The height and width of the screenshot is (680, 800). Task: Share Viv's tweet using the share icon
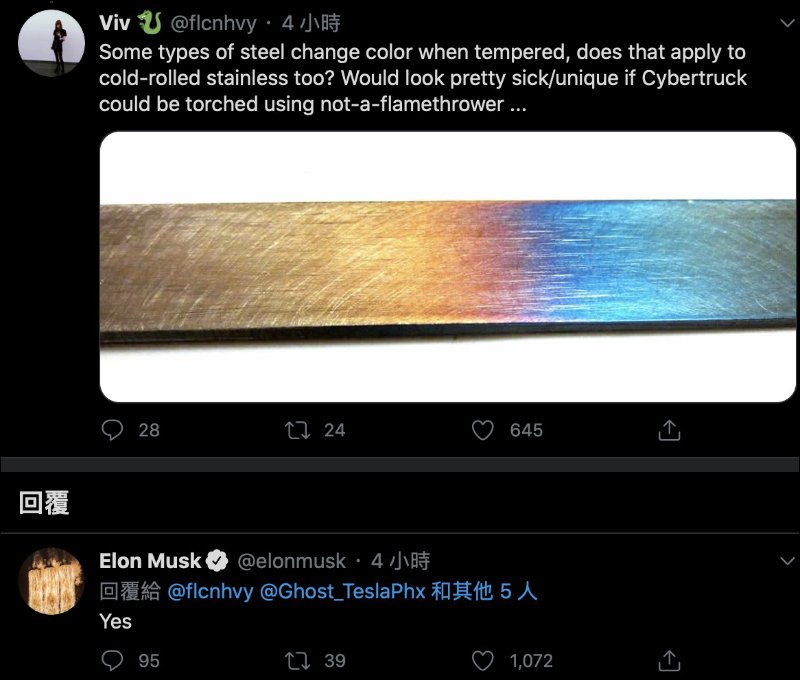pos(669,430)
